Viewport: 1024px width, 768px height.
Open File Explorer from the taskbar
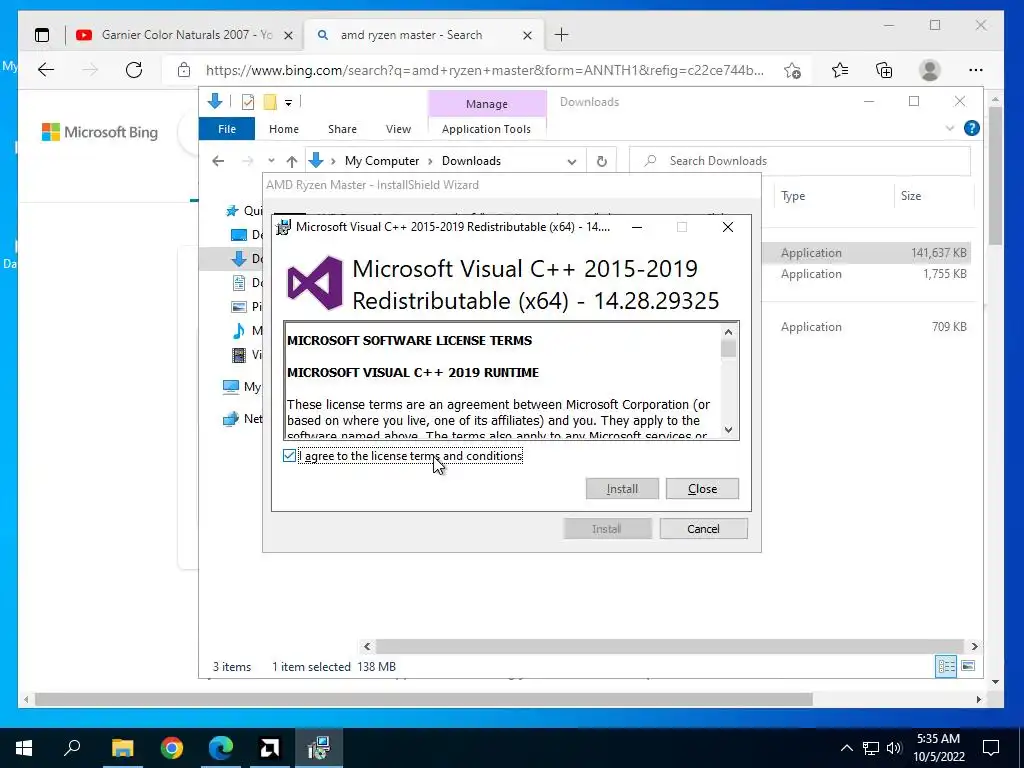[x=122, y=748]
